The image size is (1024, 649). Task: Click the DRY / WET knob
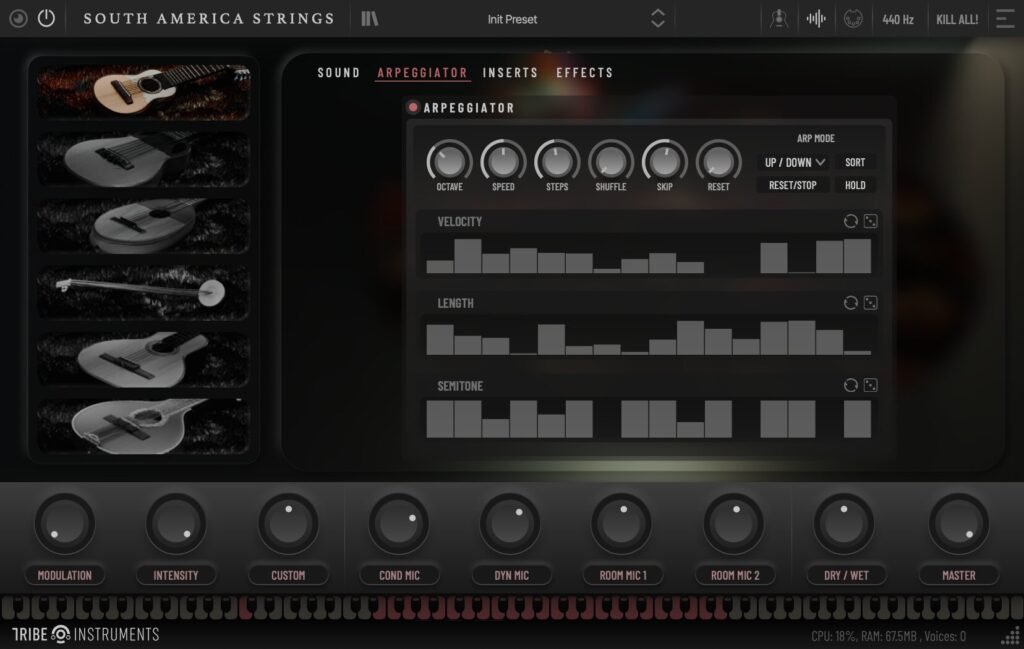(844, 524)
